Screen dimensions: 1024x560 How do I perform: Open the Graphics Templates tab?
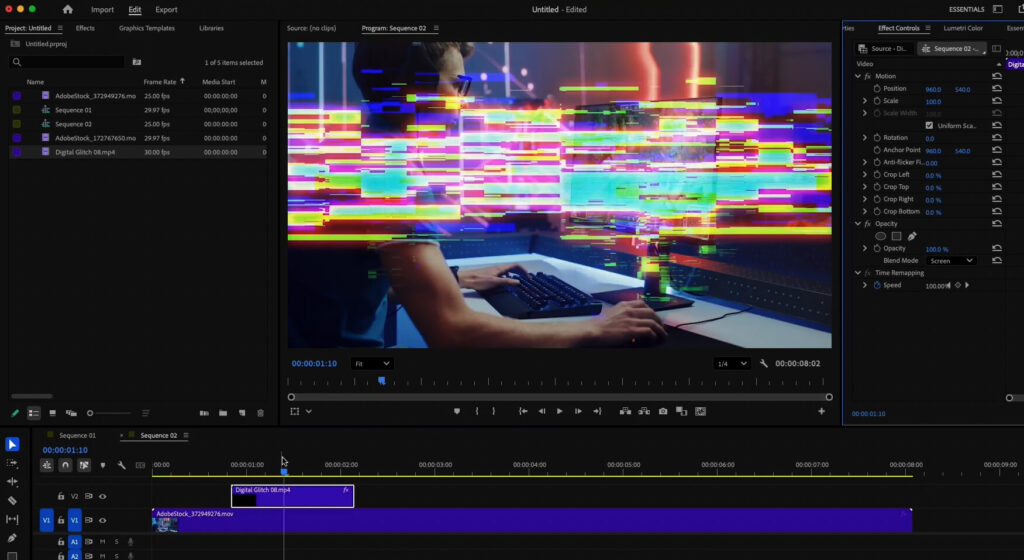tap(147, 28)
